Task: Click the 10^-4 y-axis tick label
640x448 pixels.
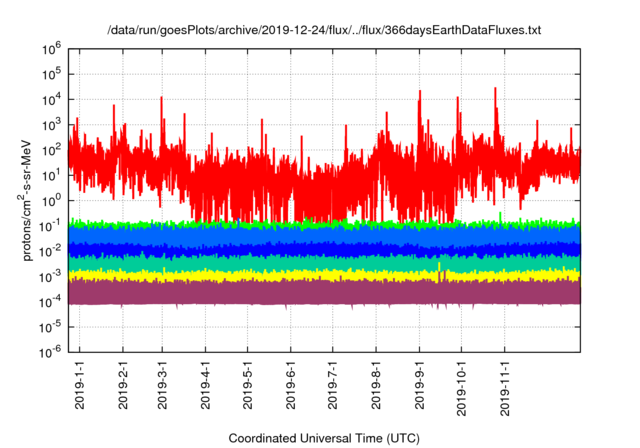Action: click(x=50, y=302)
